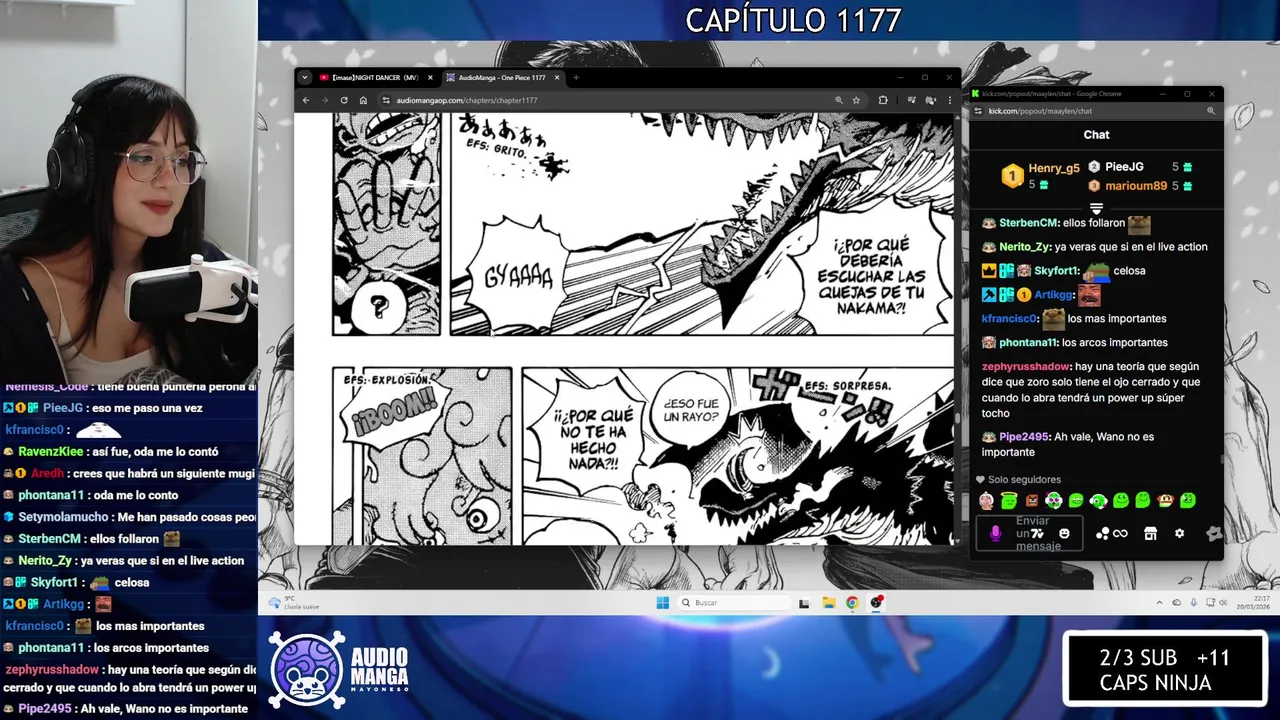Bookmark this page with the star
The height and width of the screenshot is (720, 1280).
(x=856, y=100)
